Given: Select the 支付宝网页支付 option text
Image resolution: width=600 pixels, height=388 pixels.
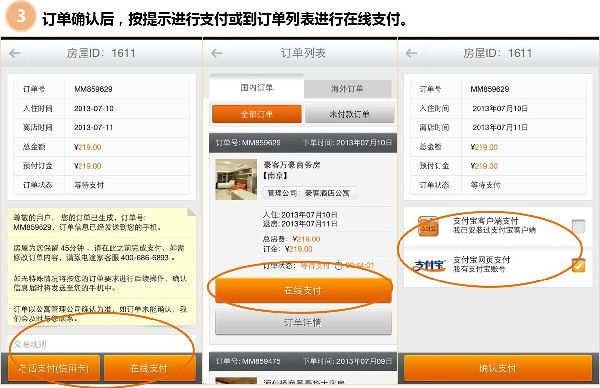Looking at the screenshot, I should pos(481,264).
